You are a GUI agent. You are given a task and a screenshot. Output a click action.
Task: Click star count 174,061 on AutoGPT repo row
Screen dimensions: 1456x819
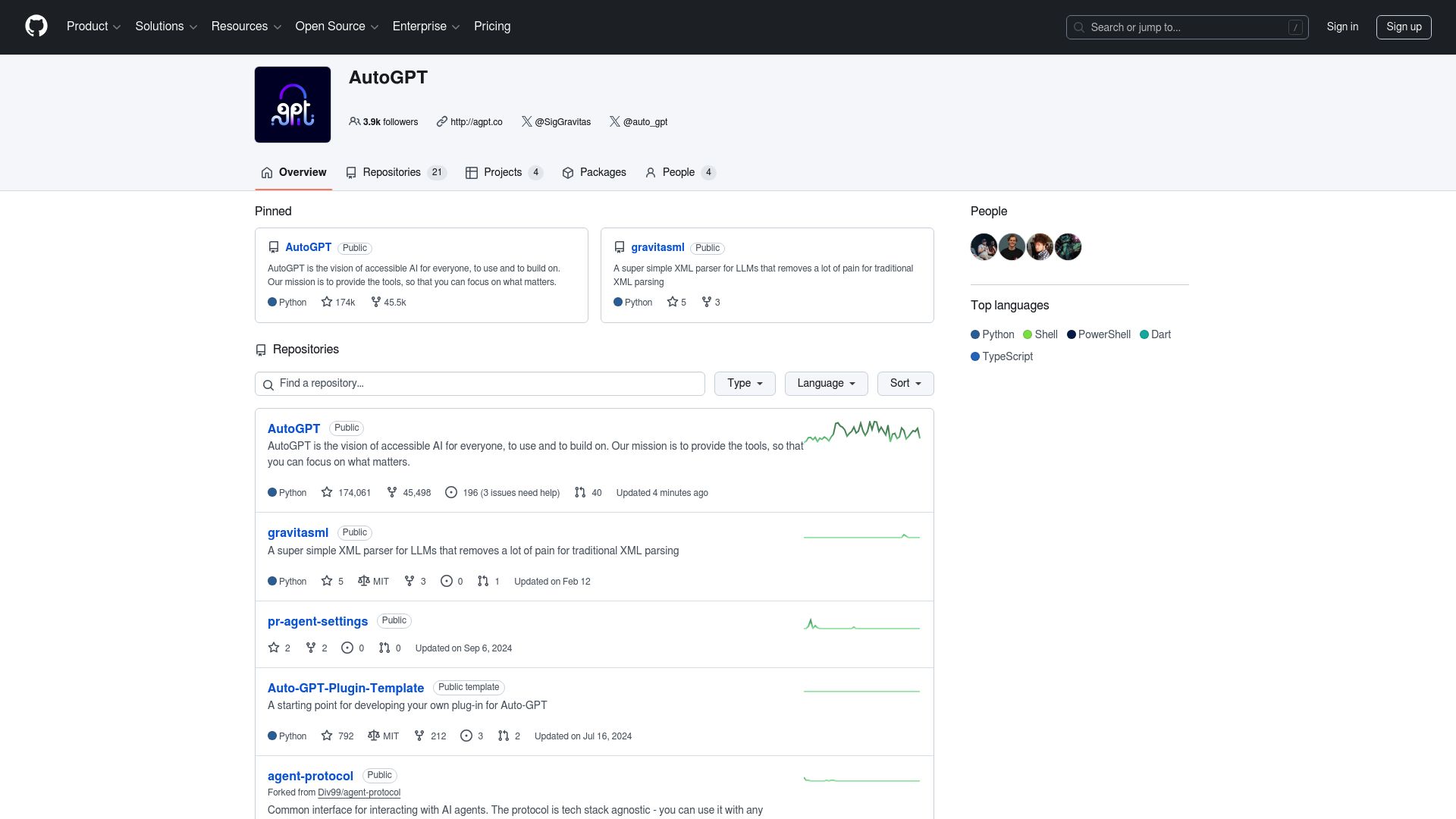(x=346, y=493)
